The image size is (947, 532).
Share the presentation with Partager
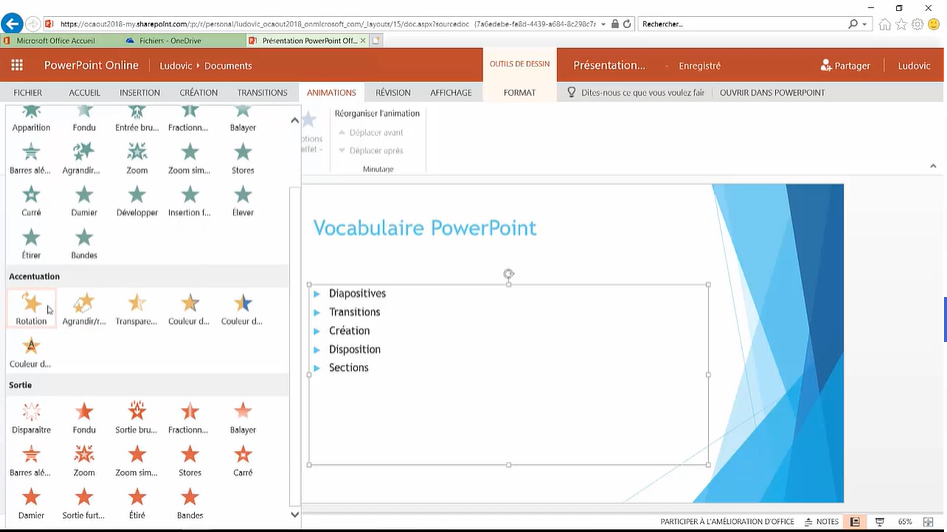click(846, 65)
